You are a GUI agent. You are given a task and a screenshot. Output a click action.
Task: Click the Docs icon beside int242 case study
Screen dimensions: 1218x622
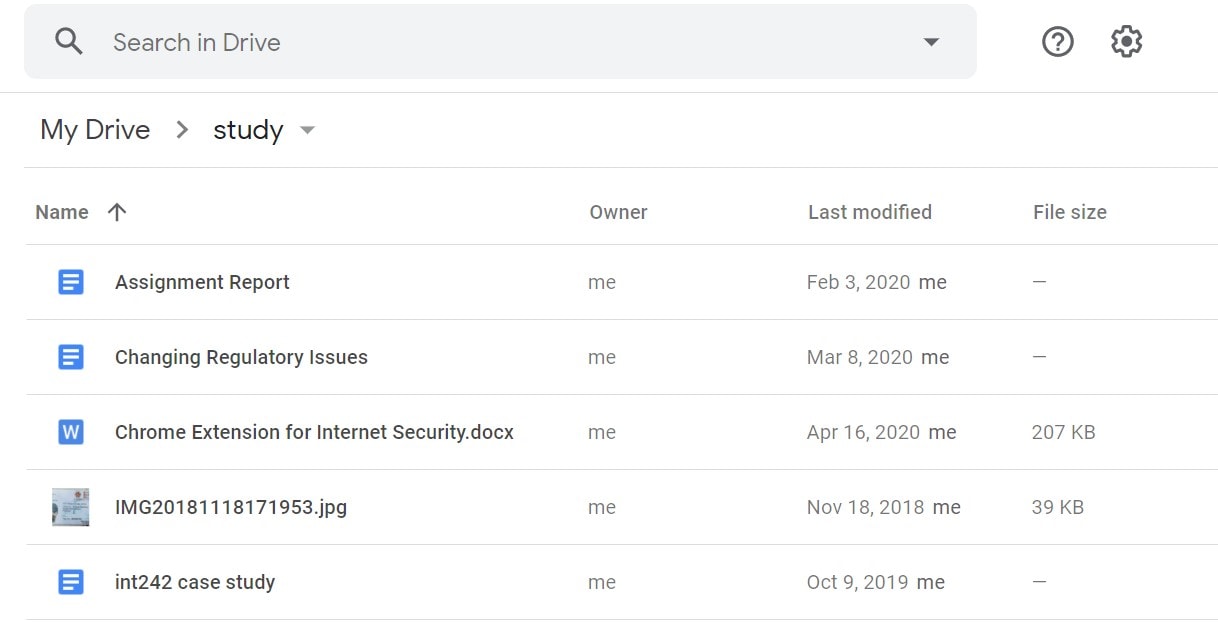pyautogui.click(x=70, y=582)
